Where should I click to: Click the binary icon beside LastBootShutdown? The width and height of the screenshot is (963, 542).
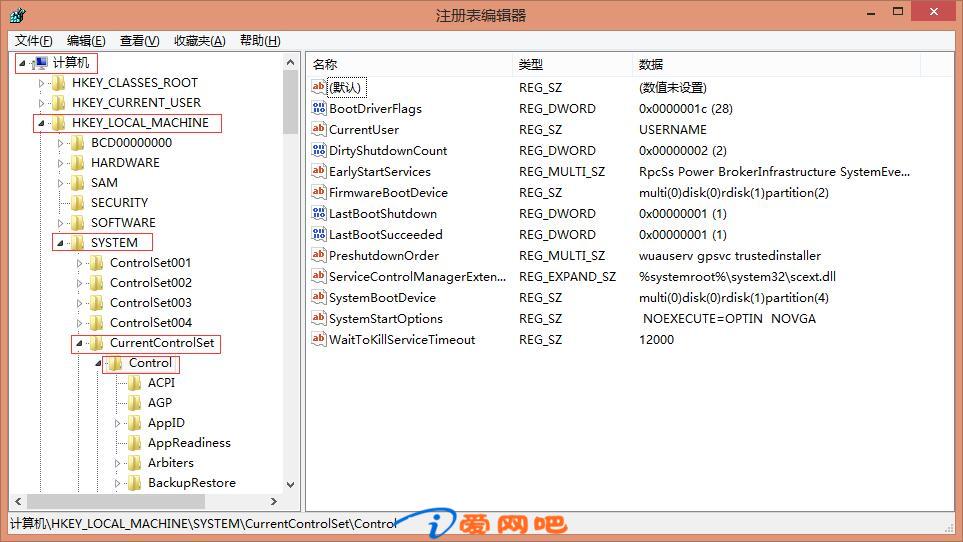pos(318,213)
